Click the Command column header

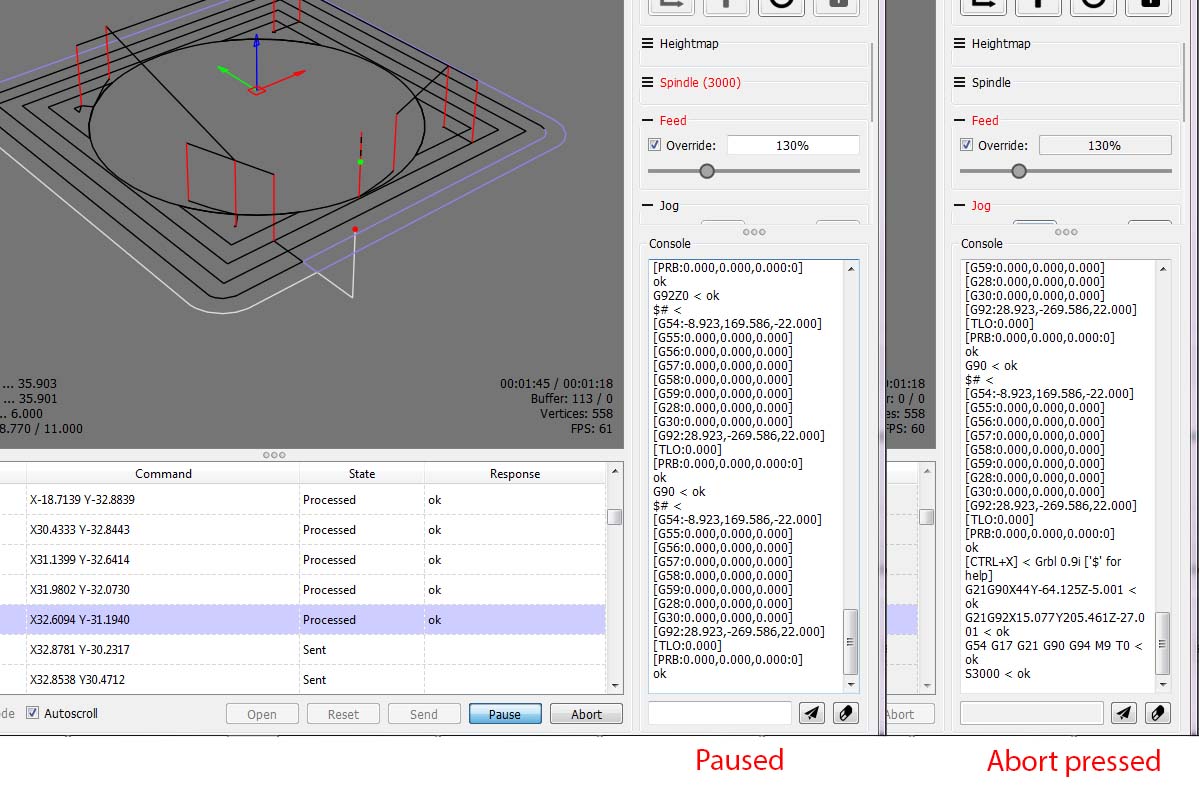click(163, 474)
